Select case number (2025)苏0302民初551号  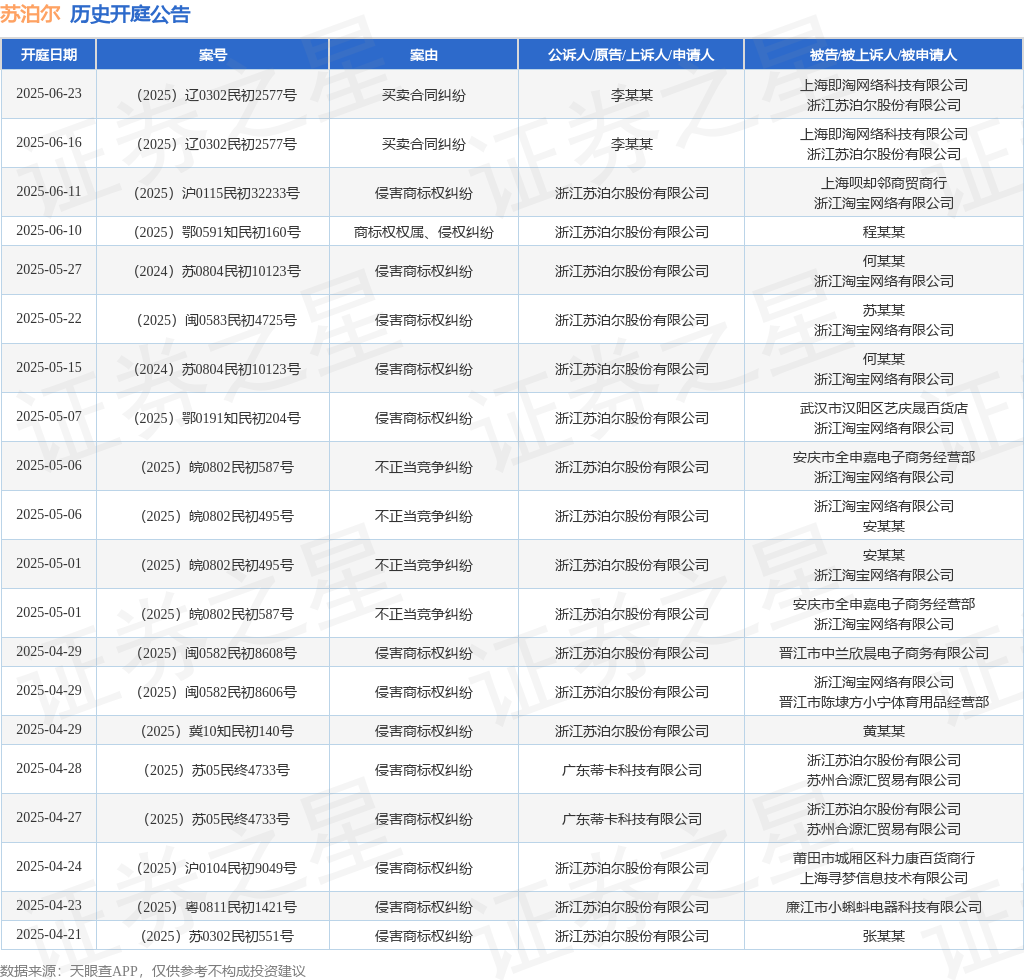[x=217, y=937]
